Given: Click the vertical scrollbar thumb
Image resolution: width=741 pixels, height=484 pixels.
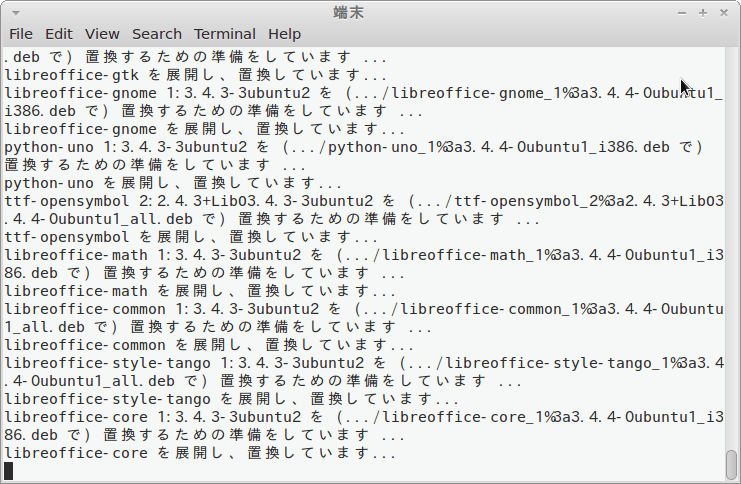Looking at the screenshot, I should pos(732,464).
